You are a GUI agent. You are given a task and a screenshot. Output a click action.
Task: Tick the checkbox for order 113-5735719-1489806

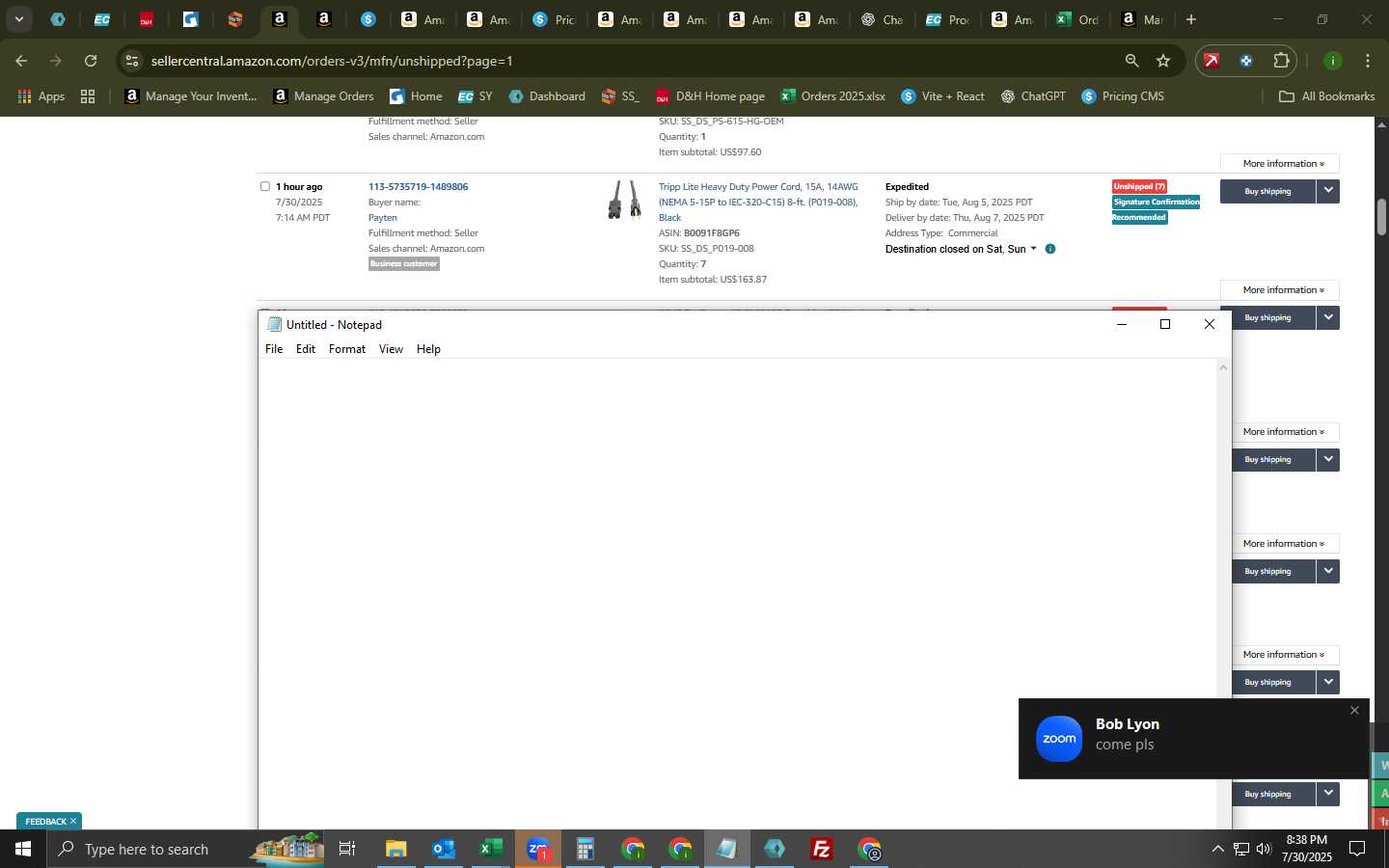[x=265, y=186]
